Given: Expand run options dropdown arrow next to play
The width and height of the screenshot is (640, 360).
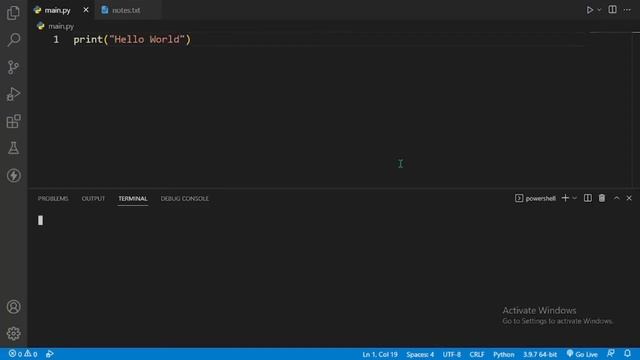Looking at the screenshot, I should pos(599,10).
